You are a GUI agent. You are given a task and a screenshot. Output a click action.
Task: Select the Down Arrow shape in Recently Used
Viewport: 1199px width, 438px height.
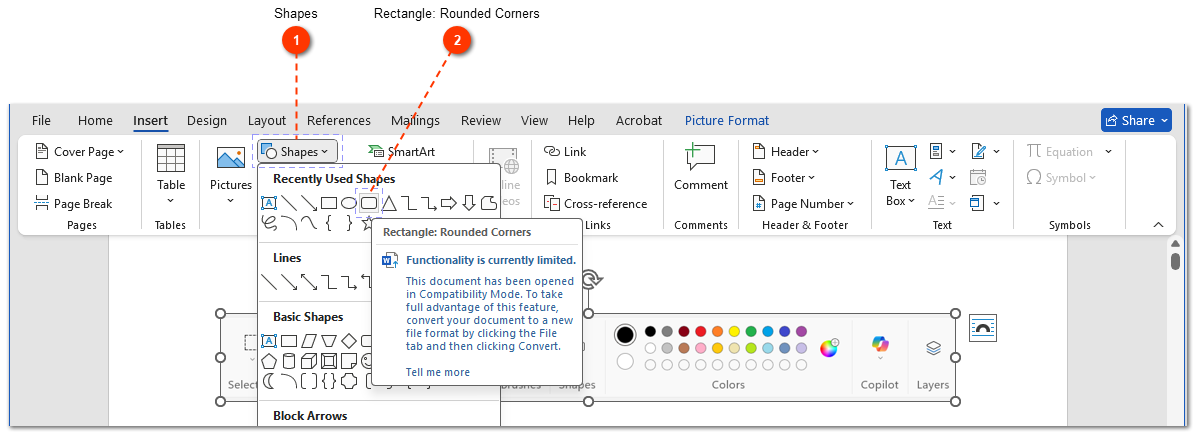click(x=469, y=203)
